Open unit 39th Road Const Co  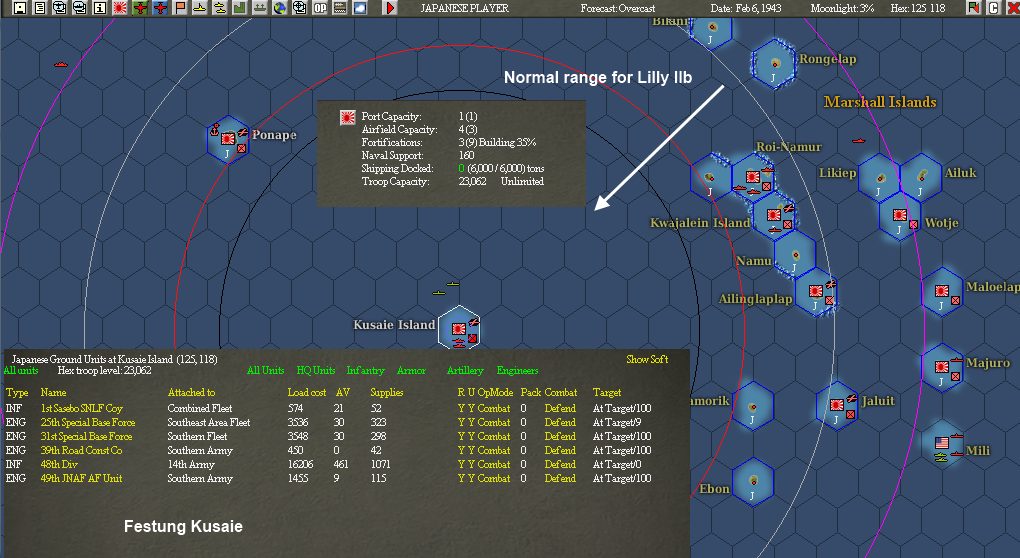point(81,450)
